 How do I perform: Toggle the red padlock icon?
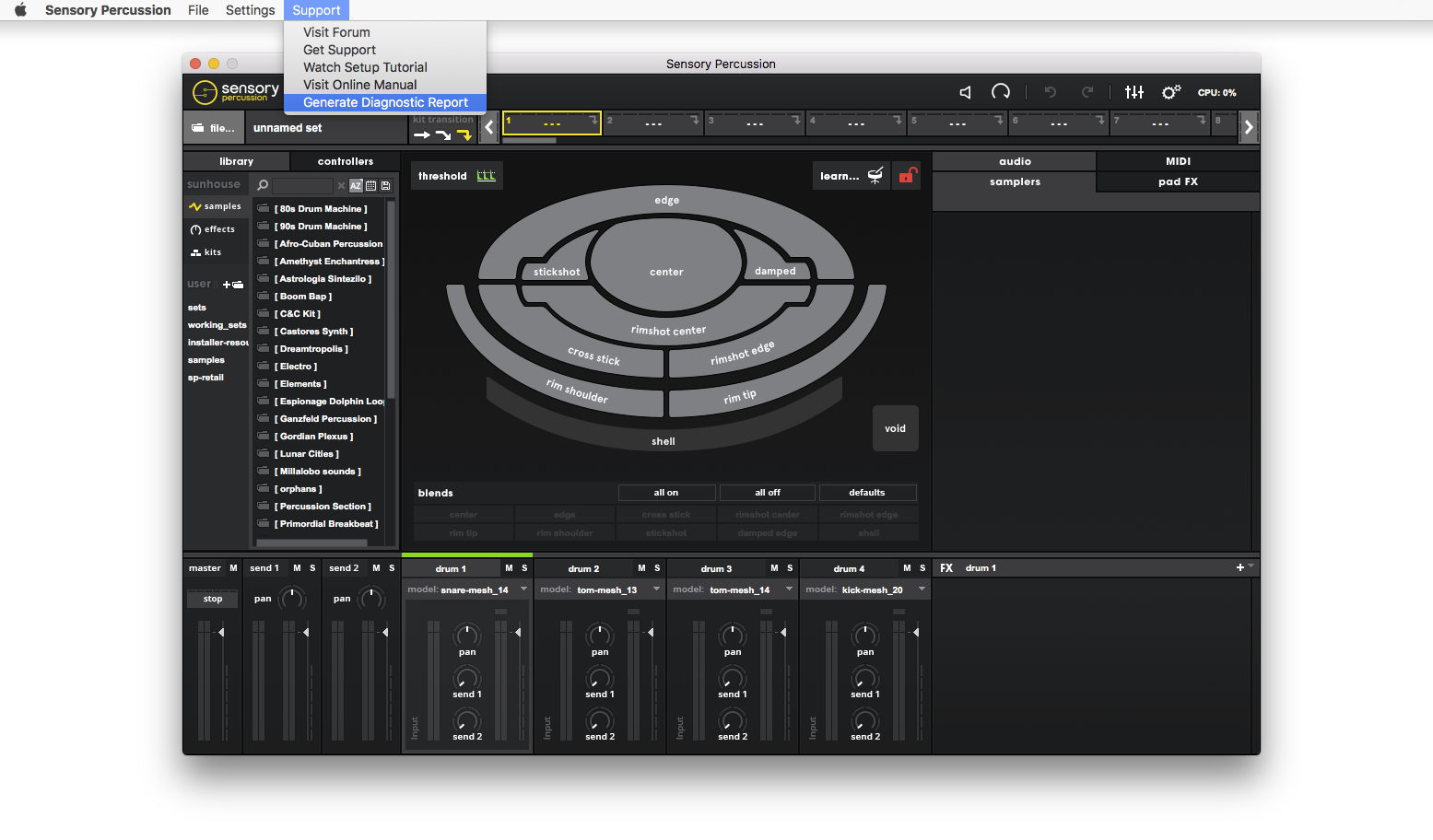[908, 175]
